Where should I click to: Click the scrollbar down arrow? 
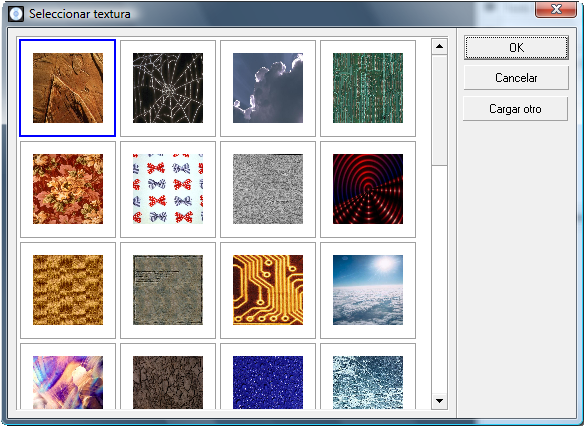pos(440,401)
